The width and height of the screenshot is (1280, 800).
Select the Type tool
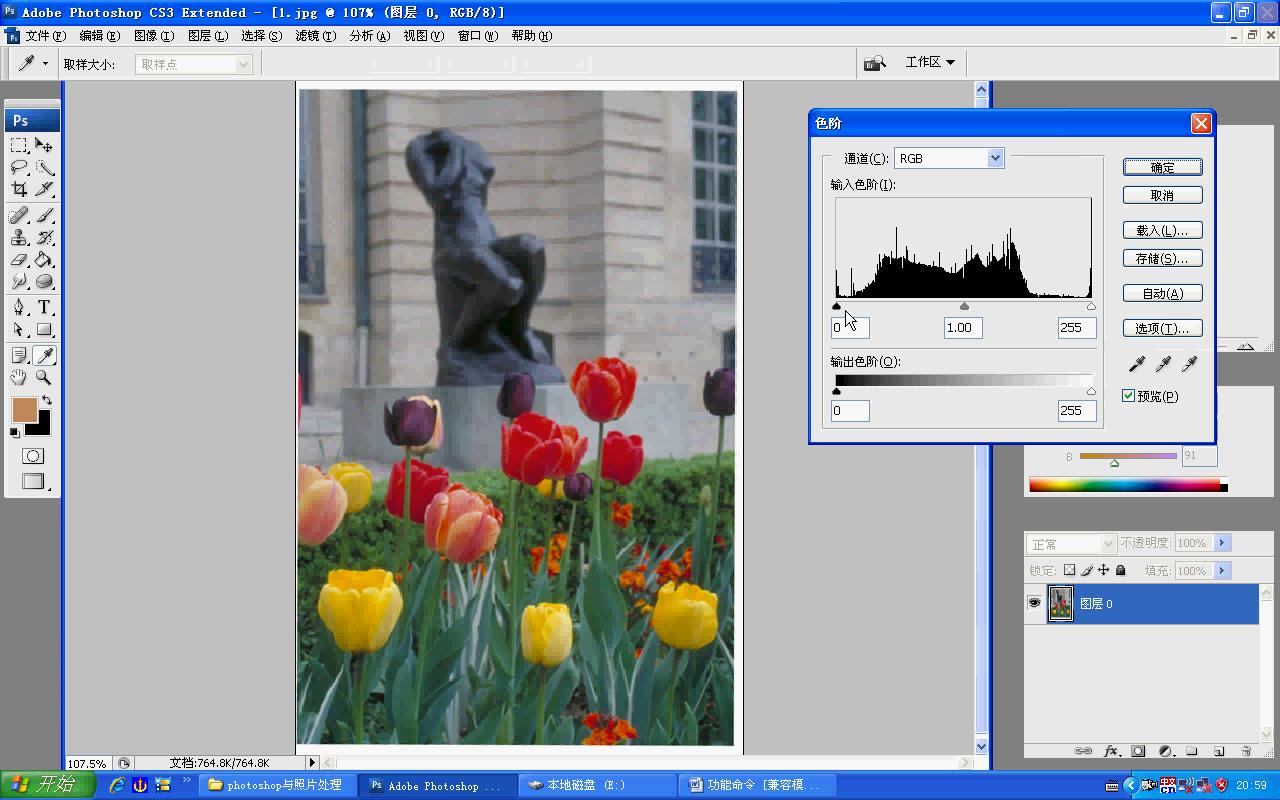tap(44, 307)
